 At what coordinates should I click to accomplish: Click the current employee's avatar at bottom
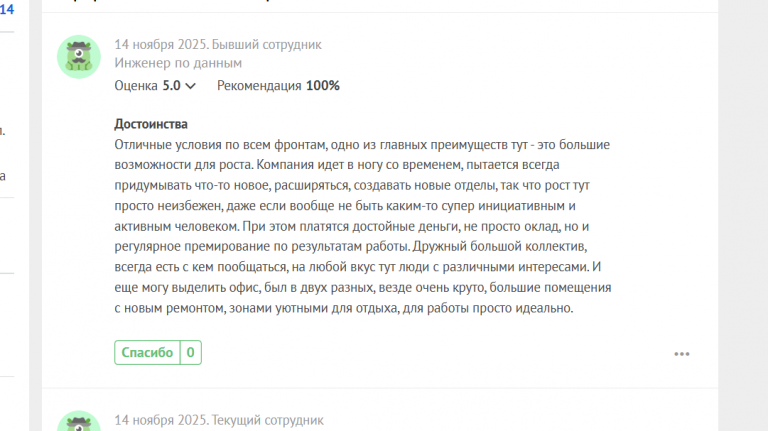pos(78,423)
